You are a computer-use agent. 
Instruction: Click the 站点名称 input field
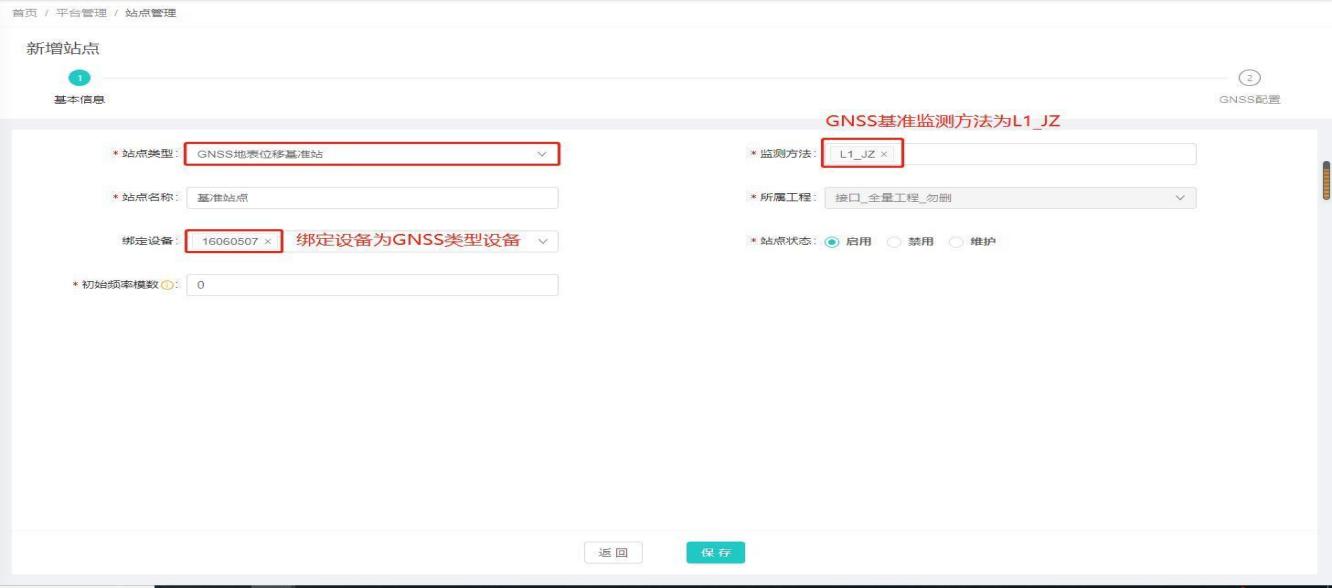coord(372,198)
